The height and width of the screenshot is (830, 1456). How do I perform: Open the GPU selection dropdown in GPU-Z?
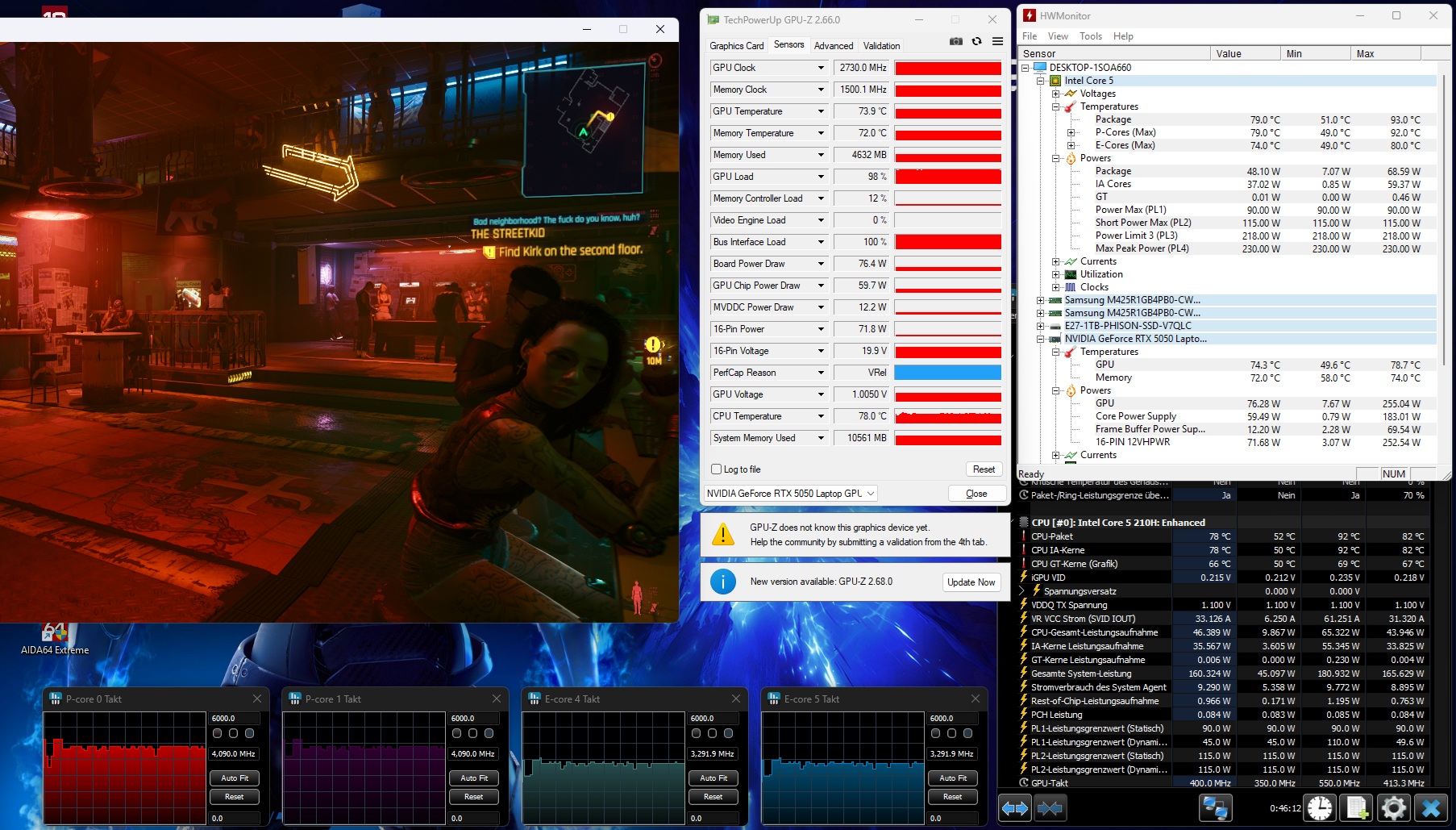click(790, 494)
